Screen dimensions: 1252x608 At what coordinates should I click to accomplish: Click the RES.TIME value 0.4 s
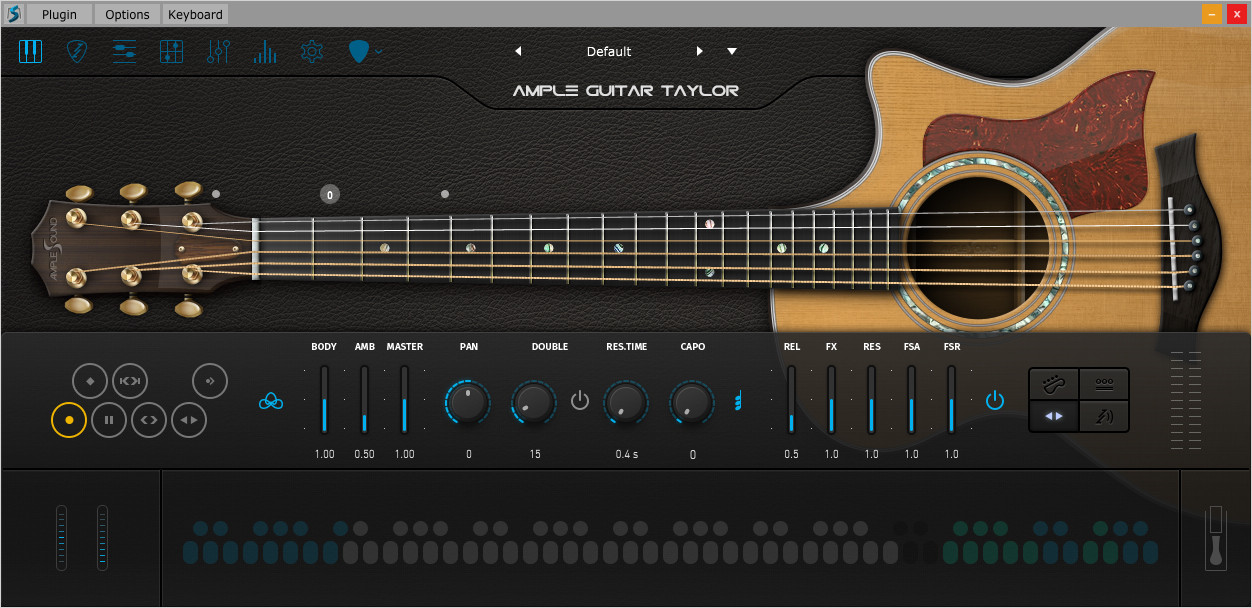click(x=627, y=454)
